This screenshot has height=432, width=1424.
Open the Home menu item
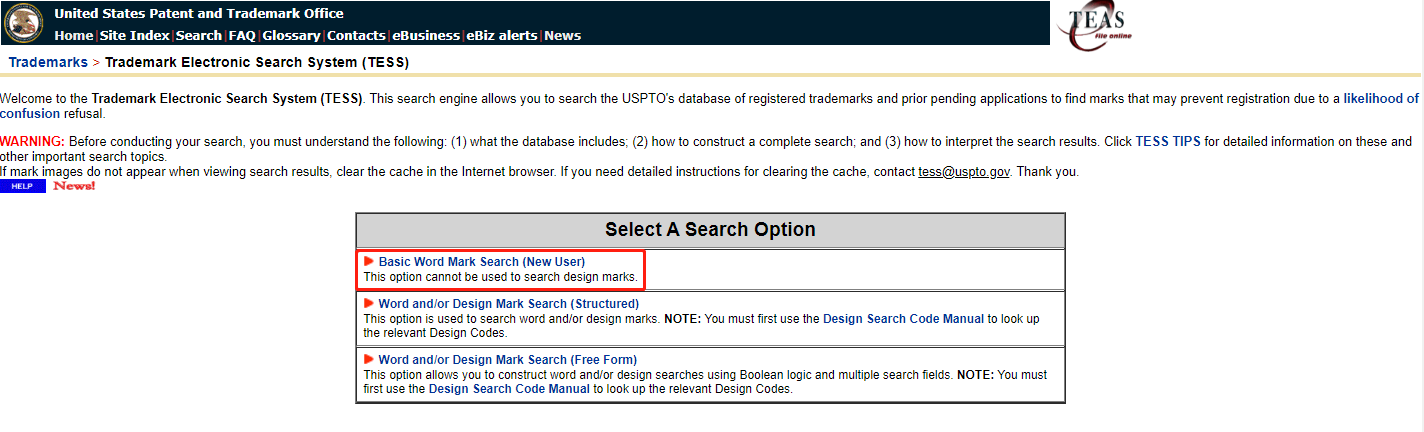(x=73, y=36)
